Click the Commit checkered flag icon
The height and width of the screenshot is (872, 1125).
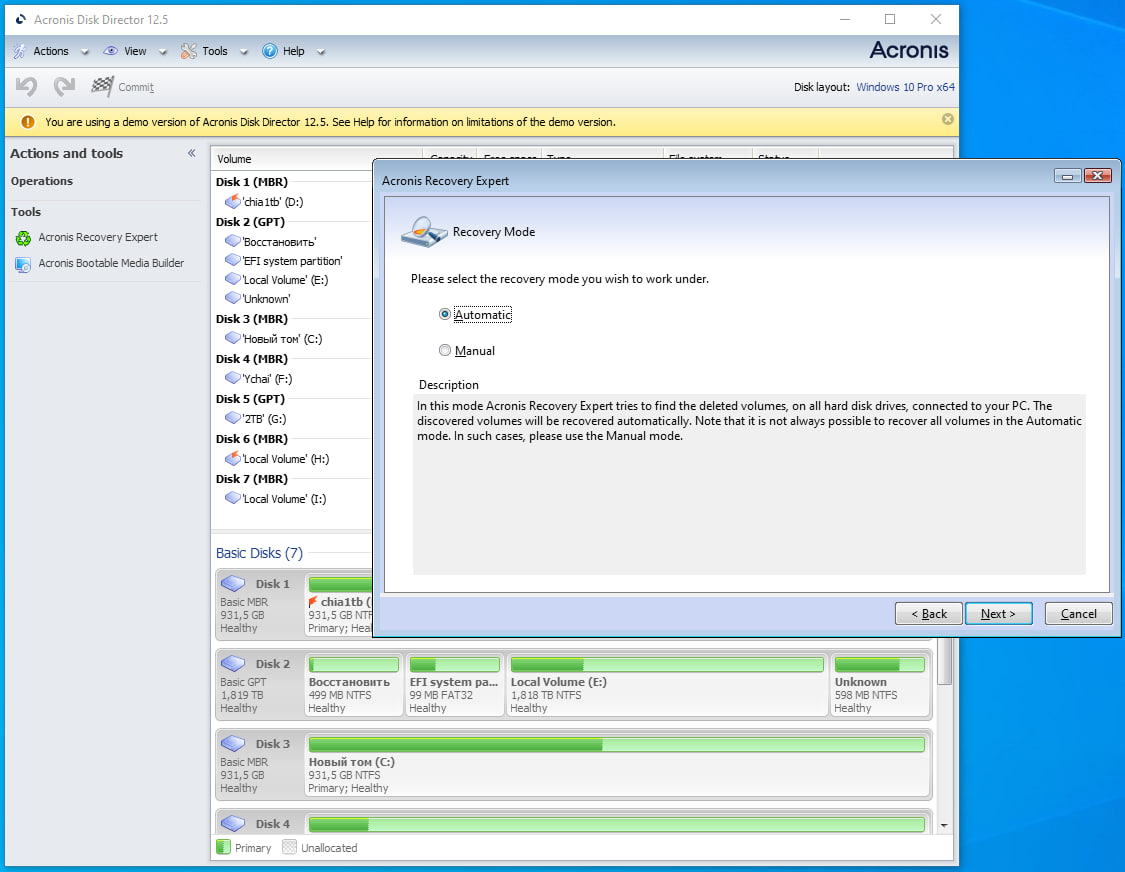pyautogui.click(x=102, y=86)
